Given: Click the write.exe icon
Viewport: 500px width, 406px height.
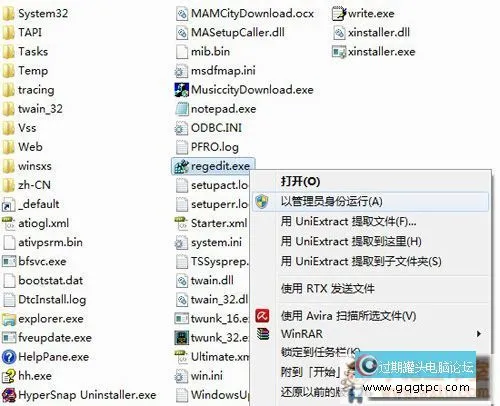Looking at the screenshot, I should (x=339, y=14).
